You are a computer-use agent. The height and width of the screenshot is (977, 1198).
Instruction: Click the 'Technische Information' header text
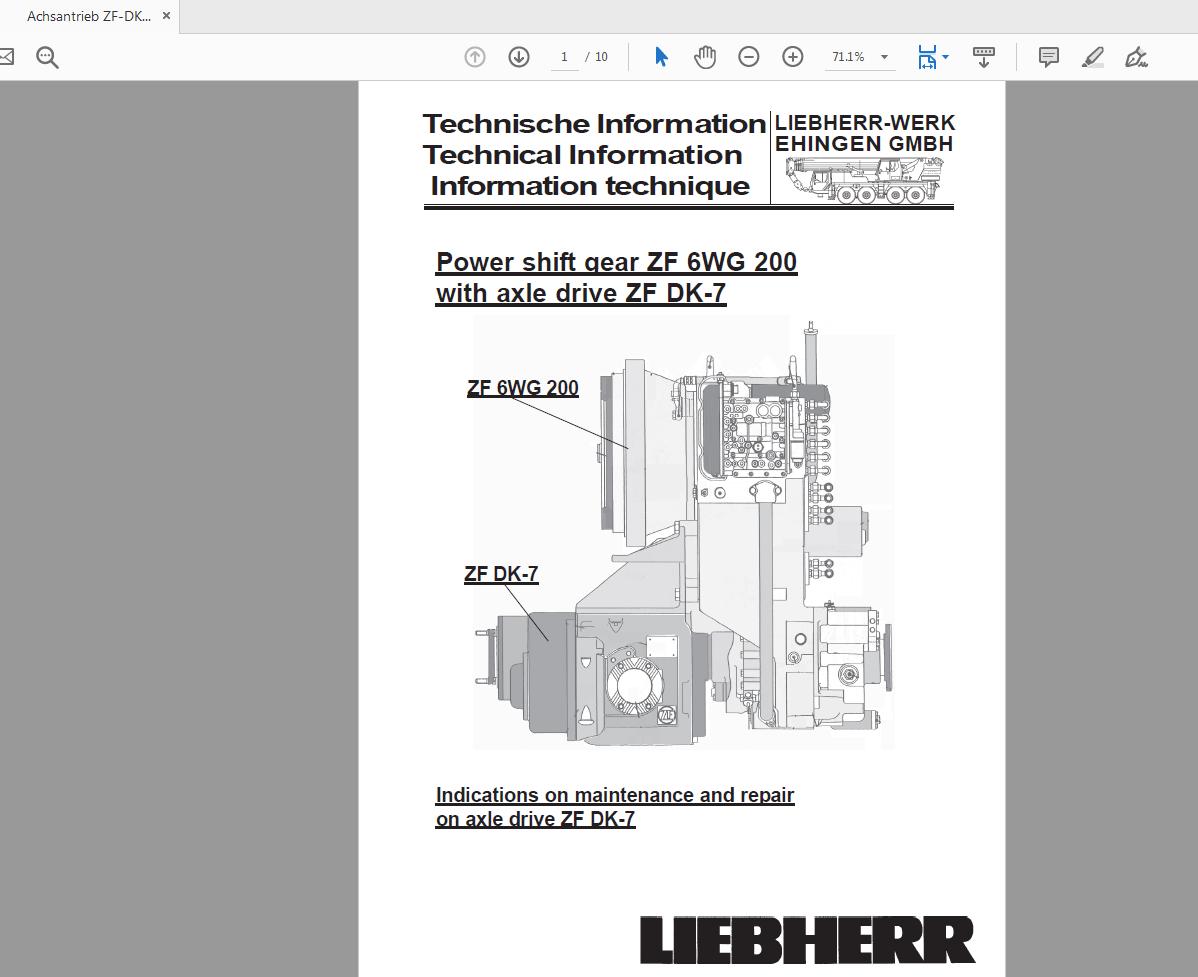tap(594, 124)
